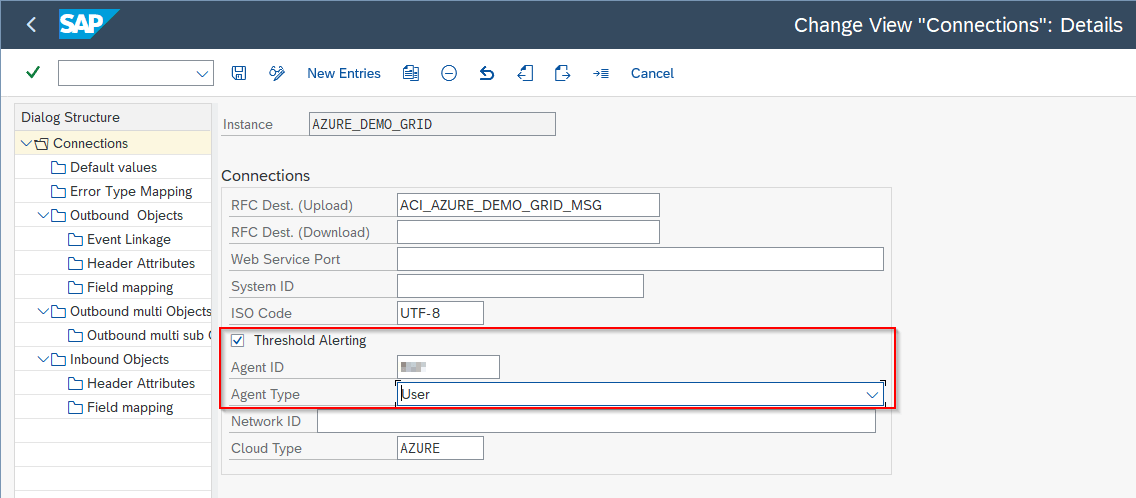The image size is (1136, 498).
Task: Click Cancel in the toolbar
Action: click(652, 73)
